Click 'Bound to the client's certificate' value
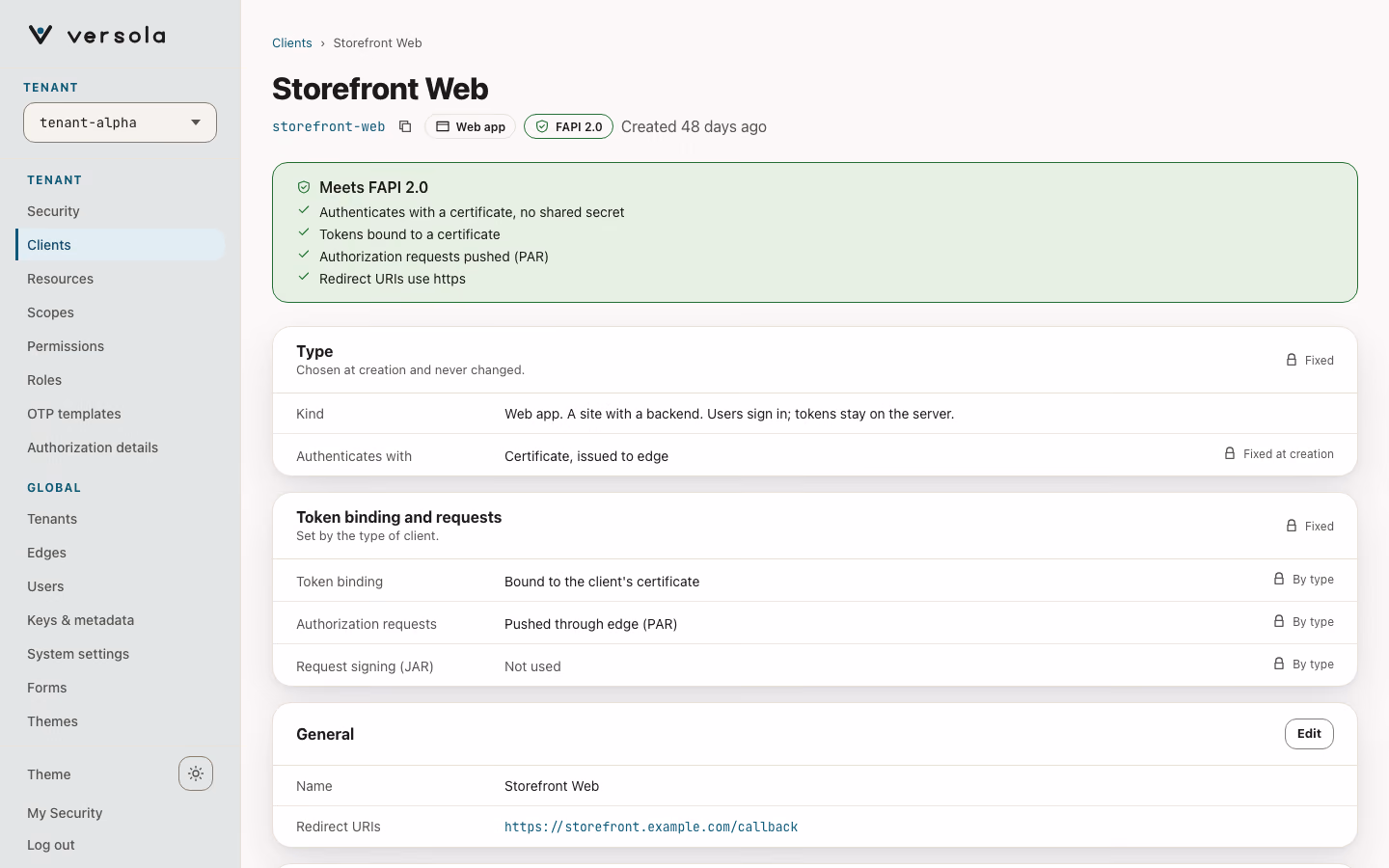This screenshot has width=1389, height=868. tap(602, 582)
